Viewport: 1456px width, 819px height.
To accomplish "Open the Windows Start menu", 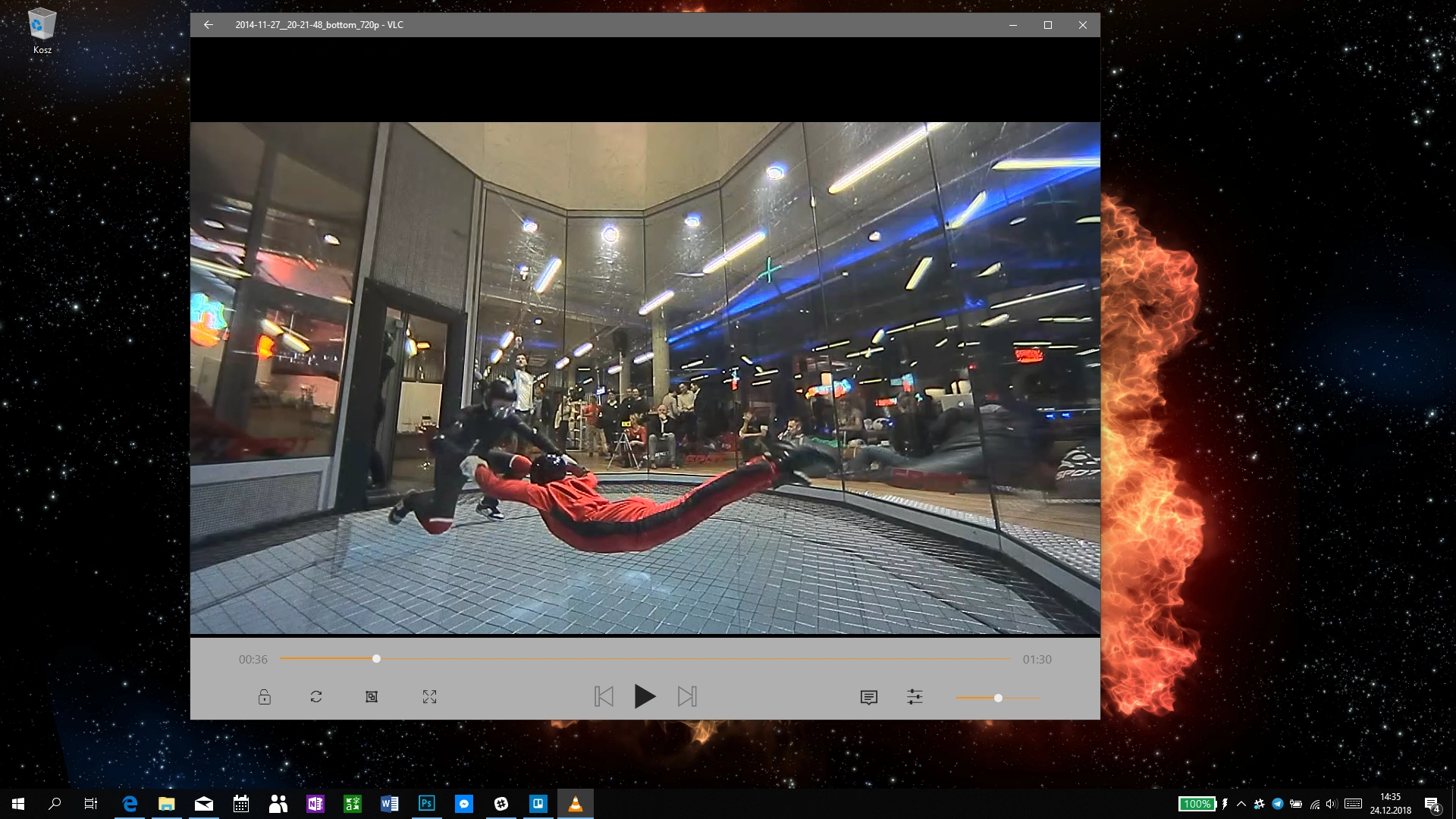I will point(18,804).
